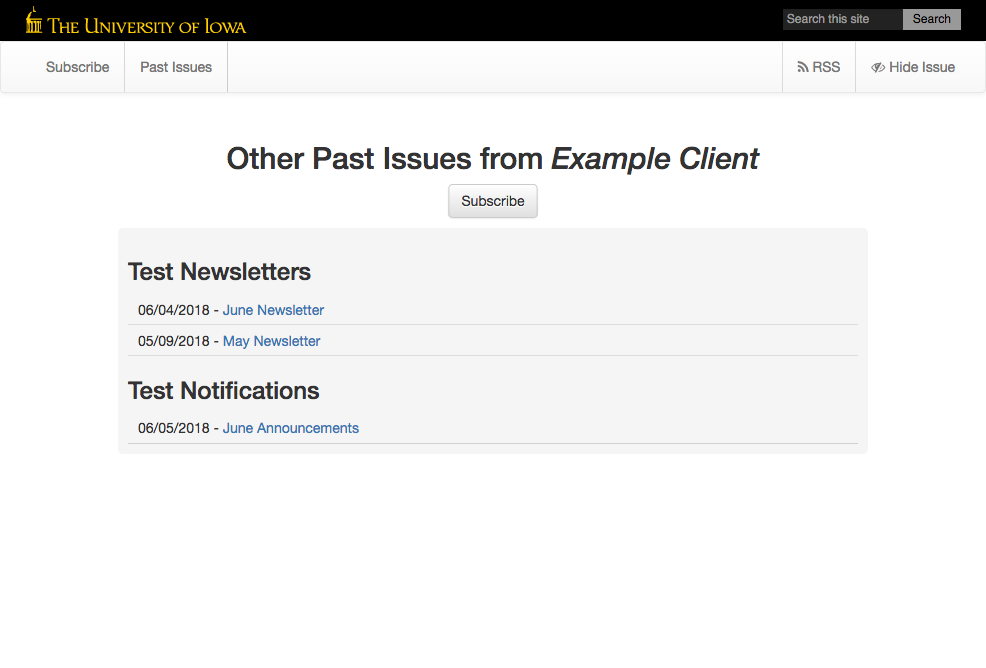Screen dimensions: 986x668
Task: Open the May Newsletter issue
Action: coord(271,341)
